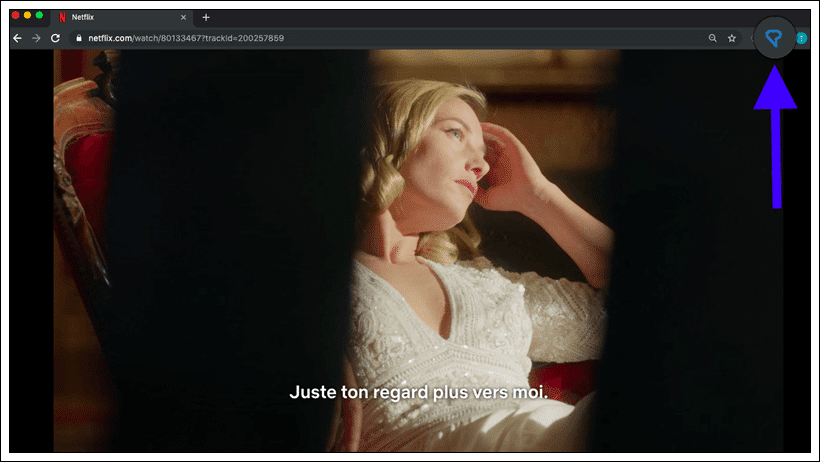Click the Netflix favicon on the tab
This screenshot has height=462, width=820.
tap(62, 17)
